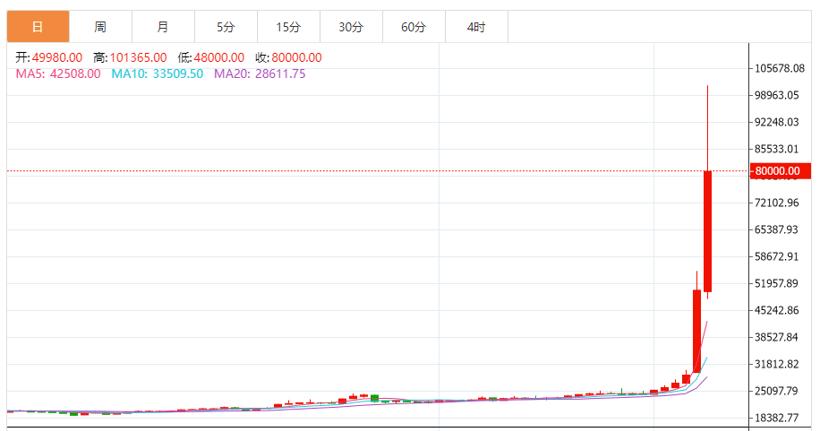Click the MA10 33509.50 indicator label
820x431 pixels.
(157, 74)
